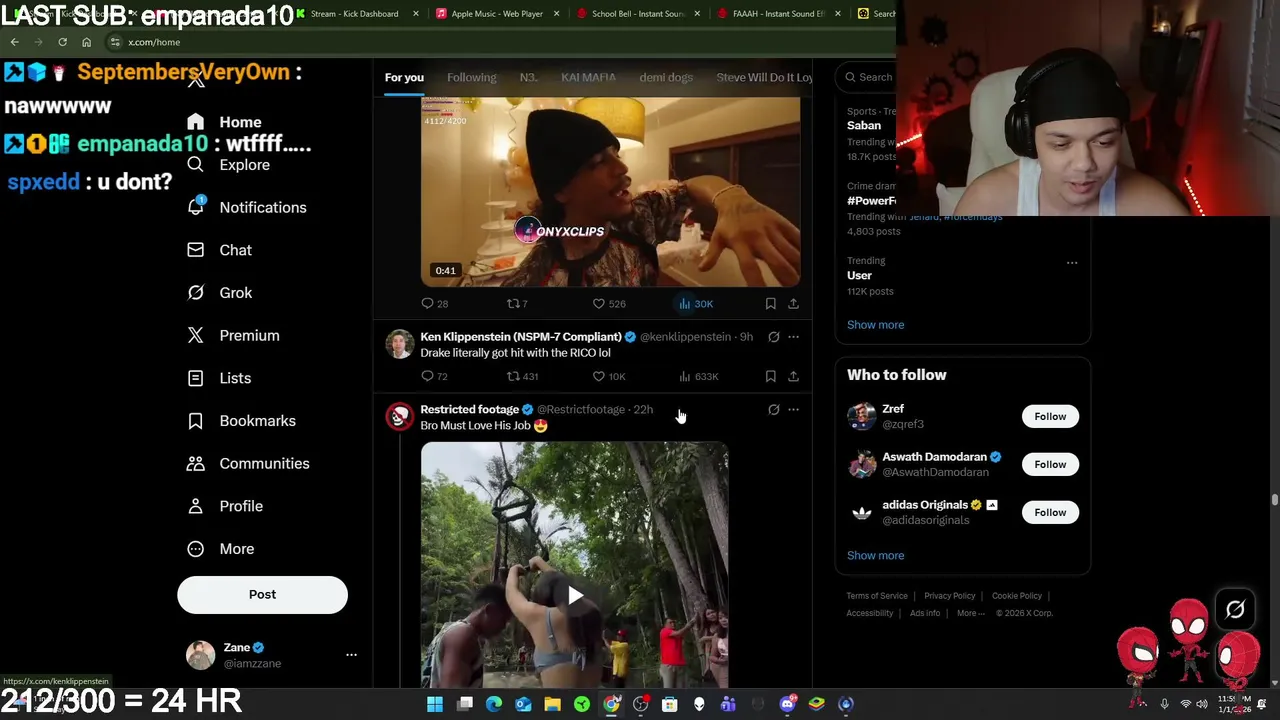
Task: Expand the More sidebar menu
Action: click(x=221, y=549)
